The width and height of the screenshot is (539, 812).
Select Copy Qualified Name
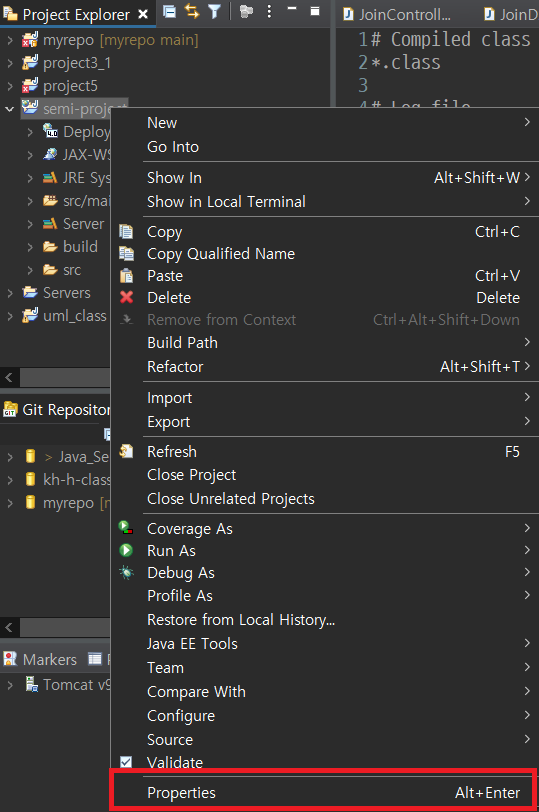tap(325, 254)
